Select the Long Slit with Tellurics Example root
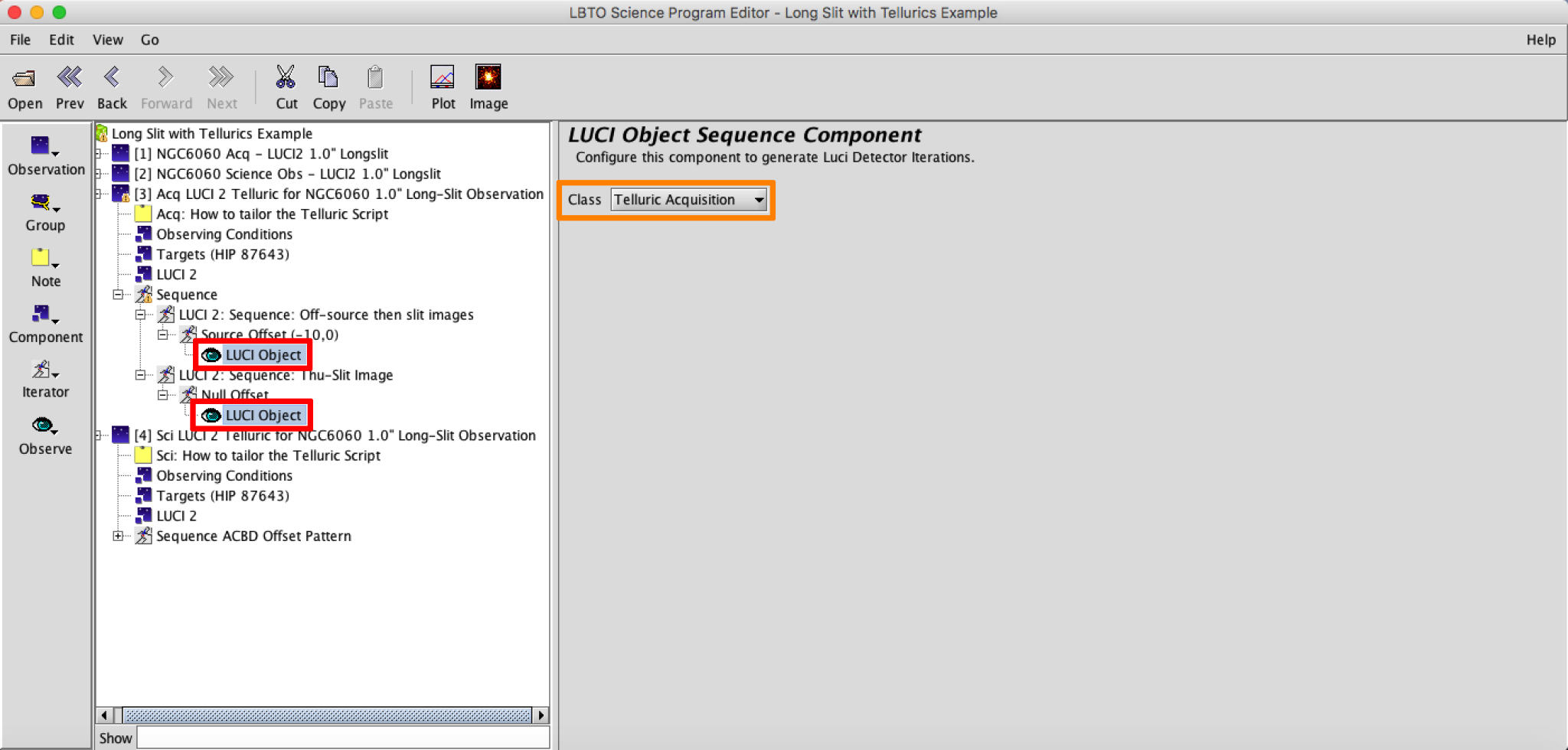 tap(211, 133)
